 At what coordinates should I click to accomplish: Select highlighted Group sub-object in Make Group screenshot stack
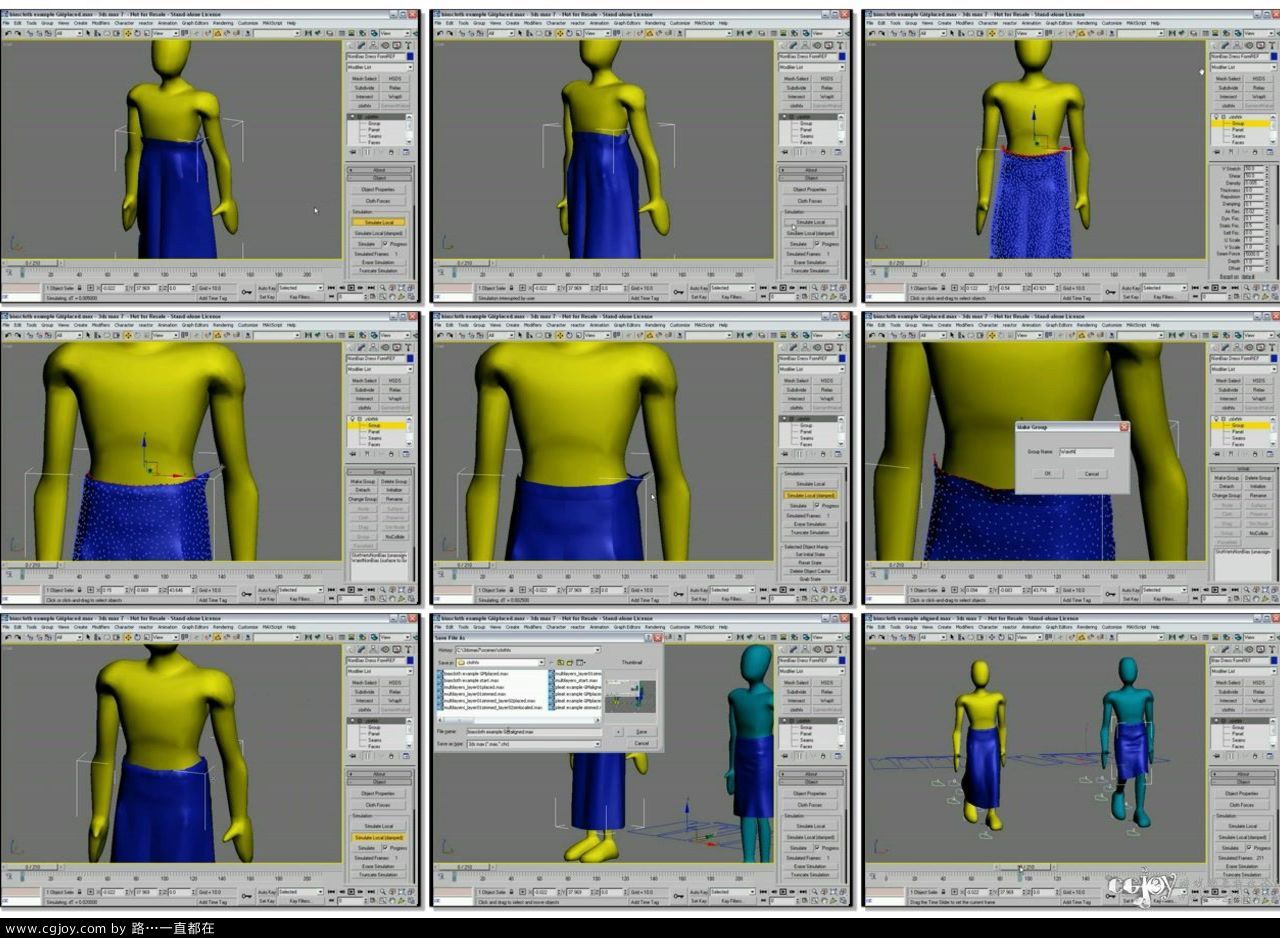[1241, 425]
